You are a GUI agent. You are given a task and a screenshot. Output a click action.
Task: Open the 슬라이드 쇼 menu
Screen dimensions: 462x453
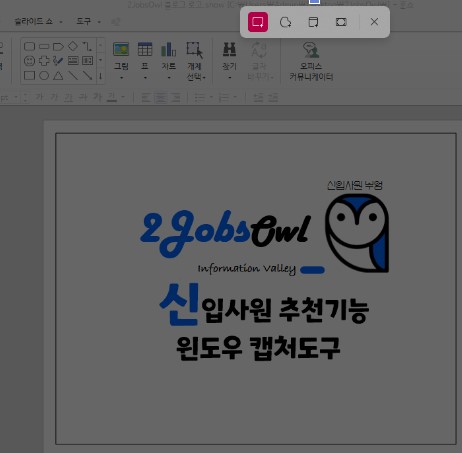(x=33, y=21)
